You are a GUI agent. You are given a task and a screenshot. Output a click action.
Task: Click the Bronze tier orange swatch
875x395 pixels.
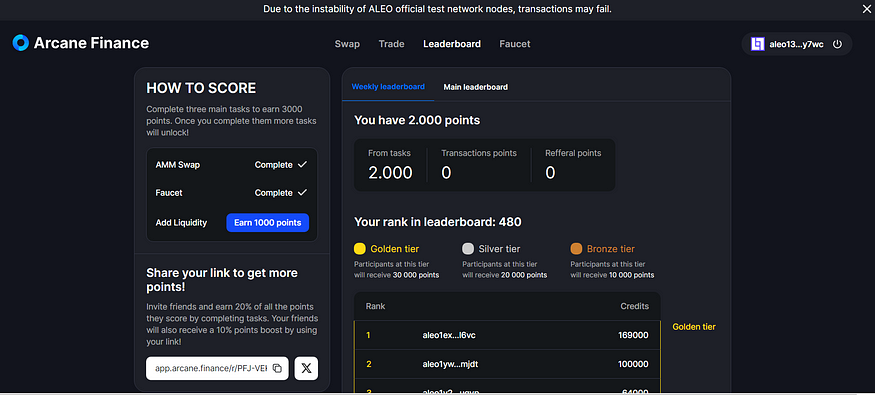point(576,249)
